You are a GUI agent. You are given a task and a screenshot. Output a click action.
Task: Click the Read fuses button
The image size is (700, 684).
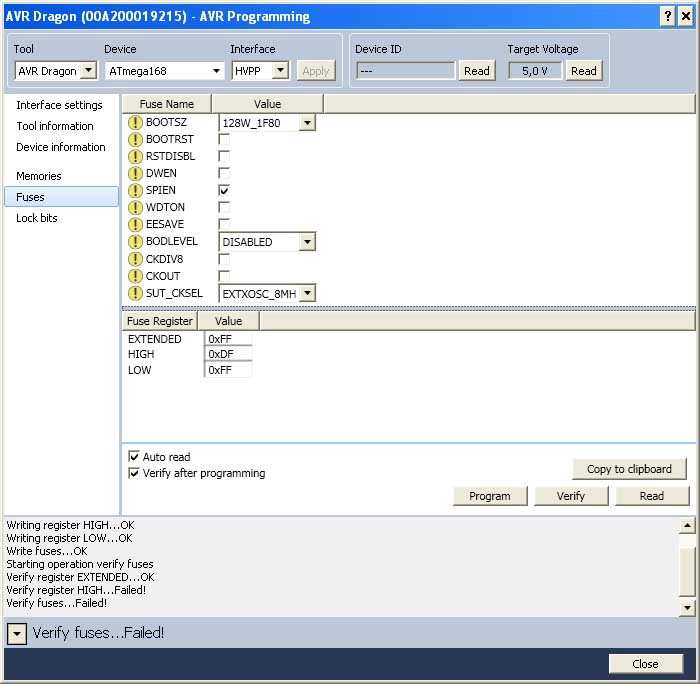(x=652, y=496)
